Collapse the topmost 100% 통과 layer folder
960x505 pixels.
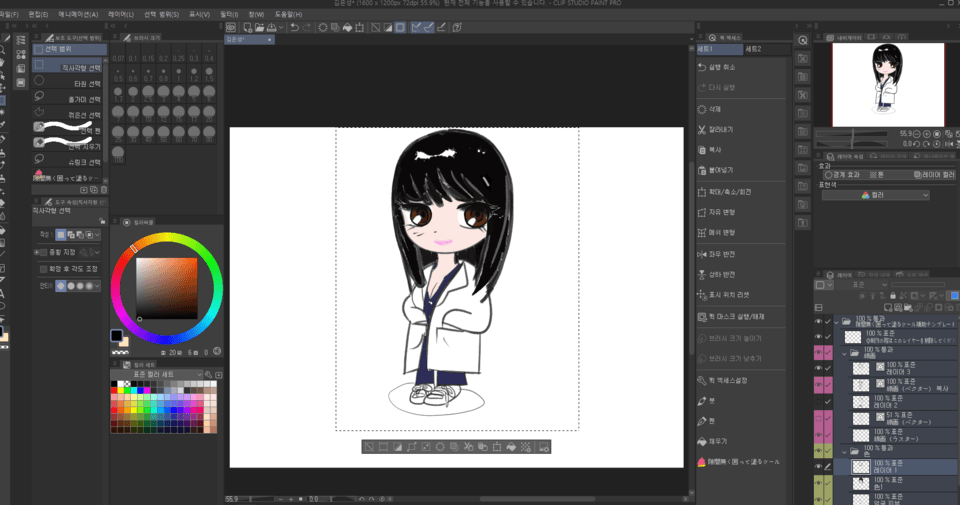tap(836, 321)
